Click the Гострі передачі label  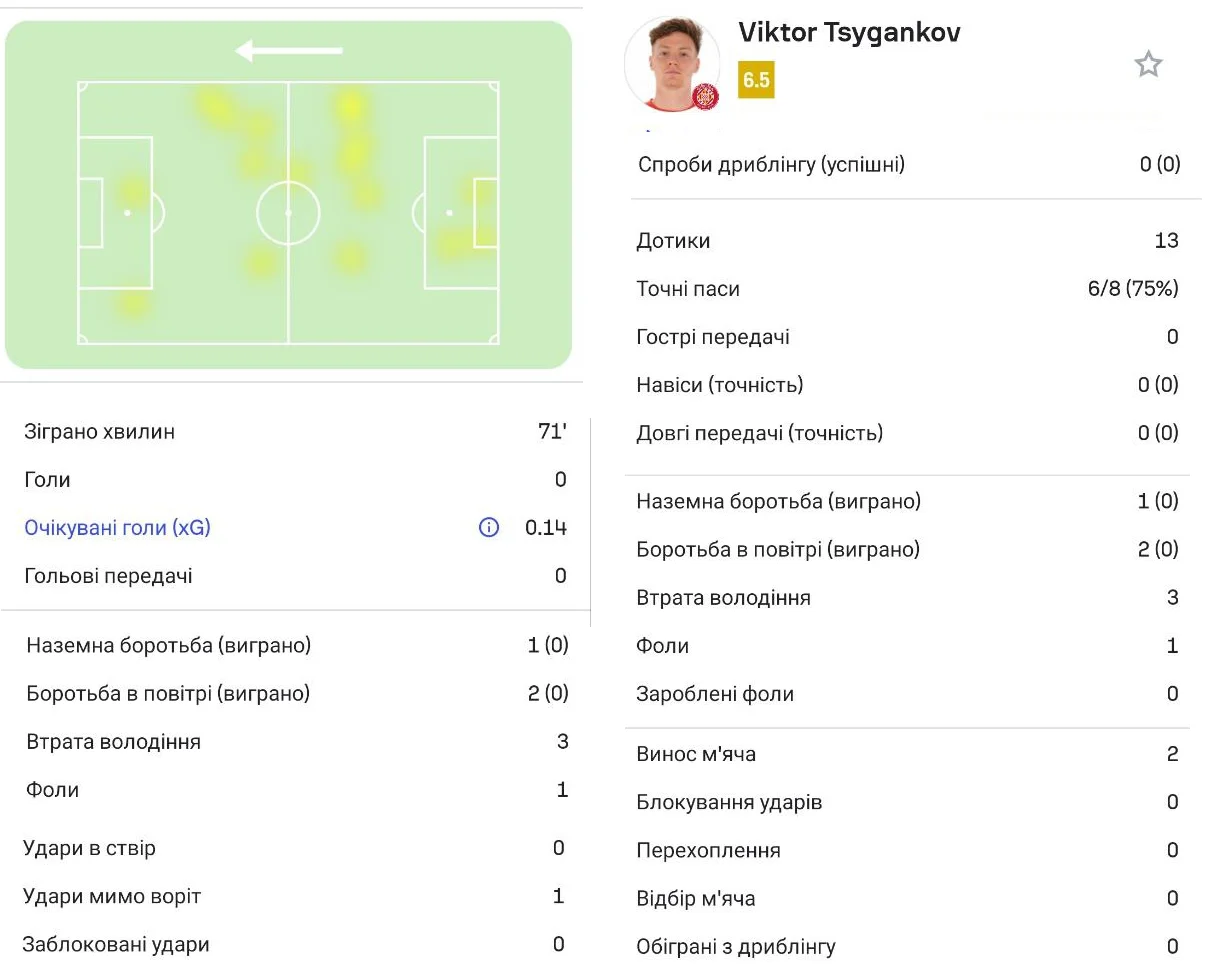(x=712, y=337)
